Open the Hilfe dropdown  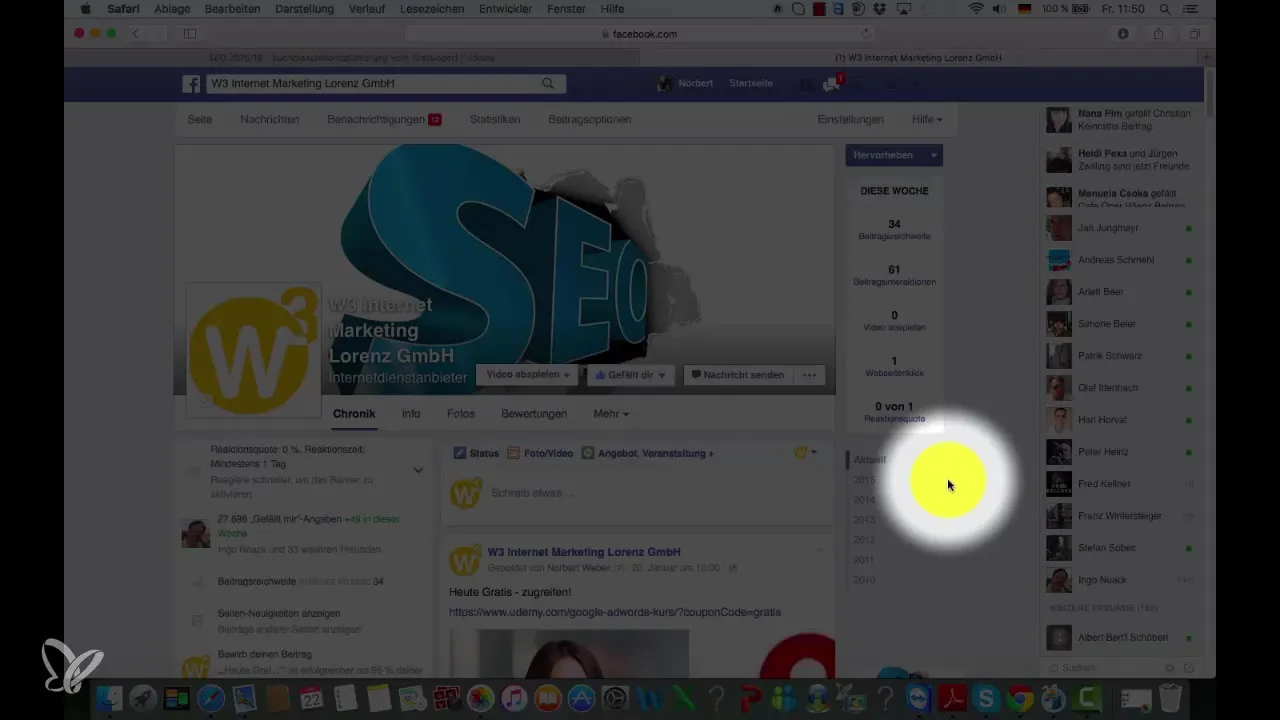coord(927,119)
